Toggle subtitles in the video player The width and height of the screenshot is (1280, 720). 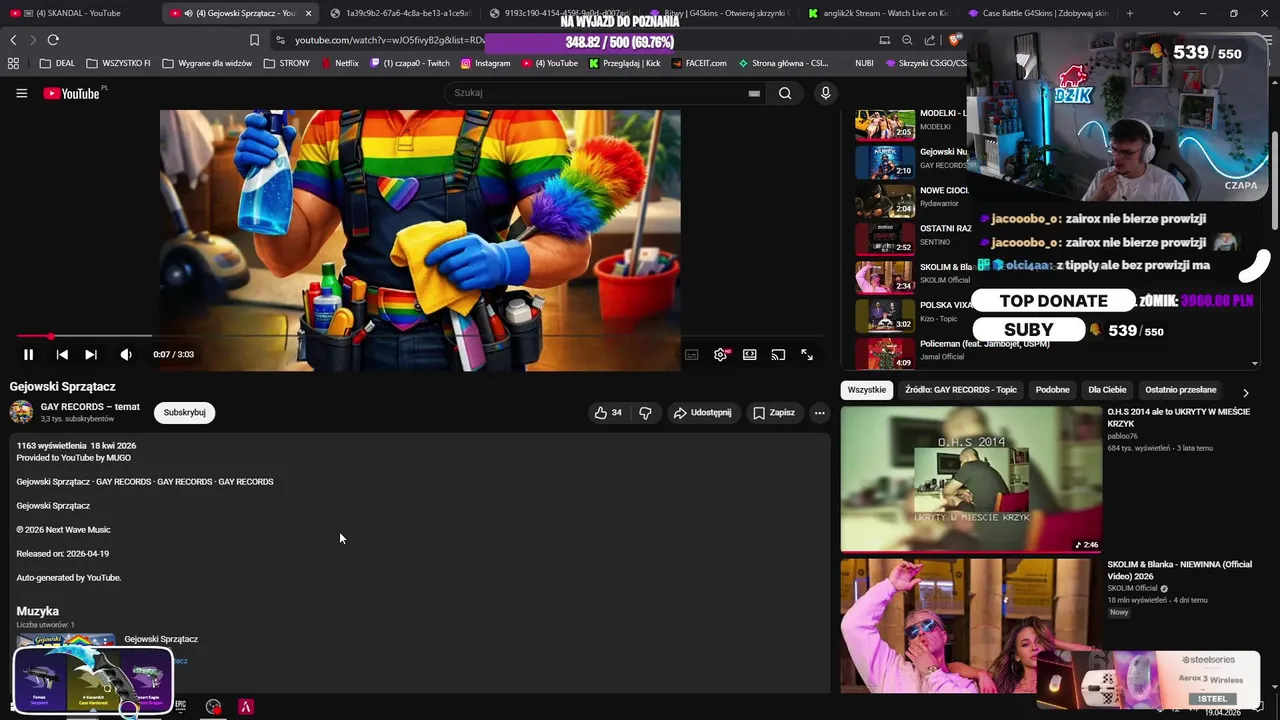click(691, 354)
